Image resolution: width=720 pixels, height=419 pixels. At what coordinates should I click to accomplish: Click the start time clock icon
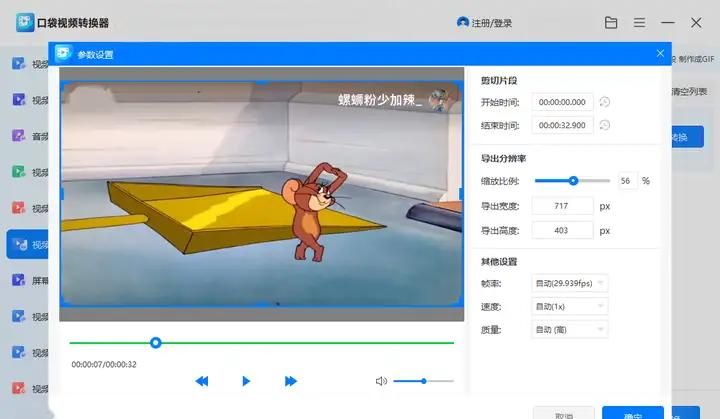pos(605,102)
